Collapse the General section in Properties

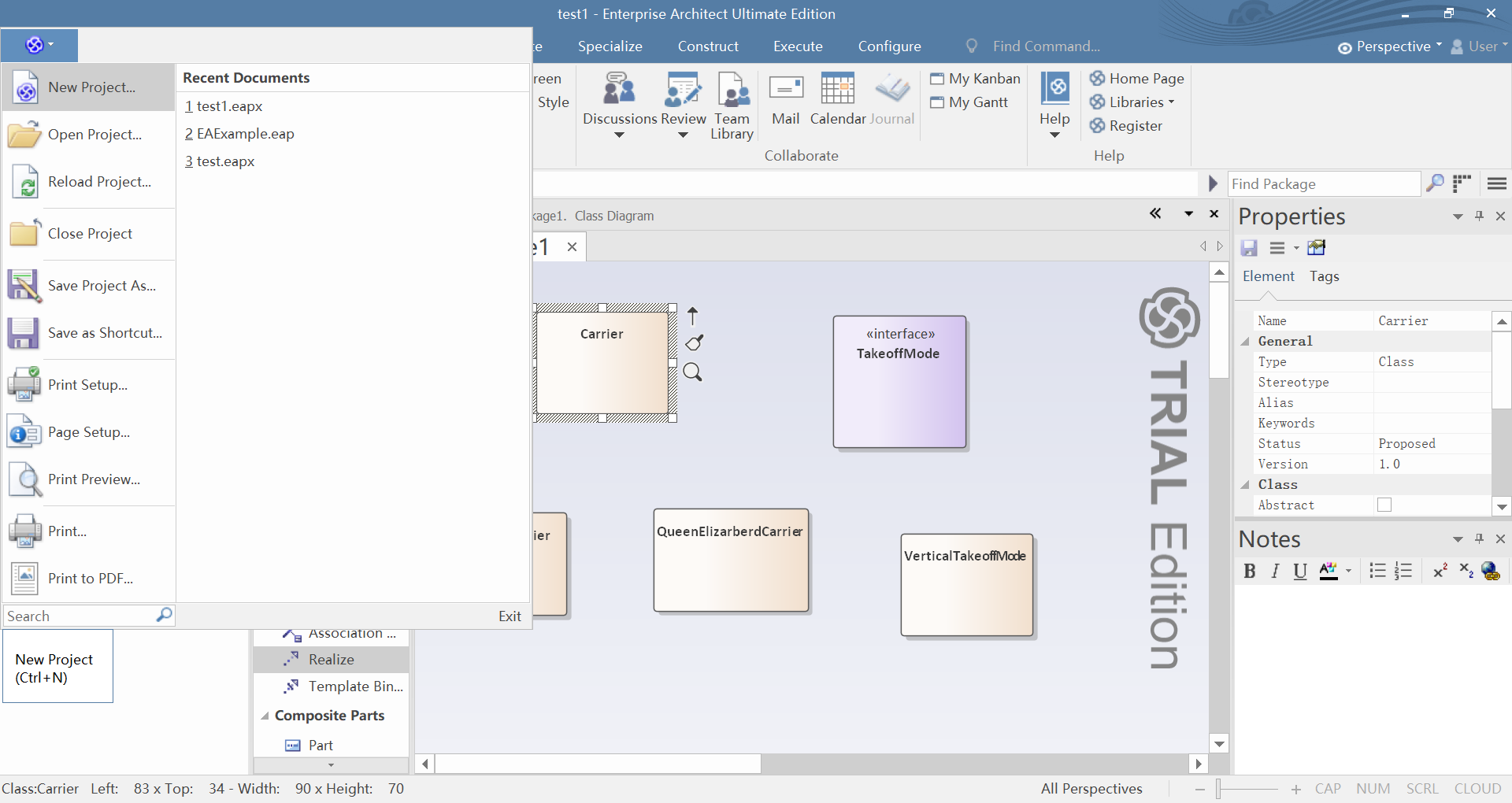(1245, 342)
